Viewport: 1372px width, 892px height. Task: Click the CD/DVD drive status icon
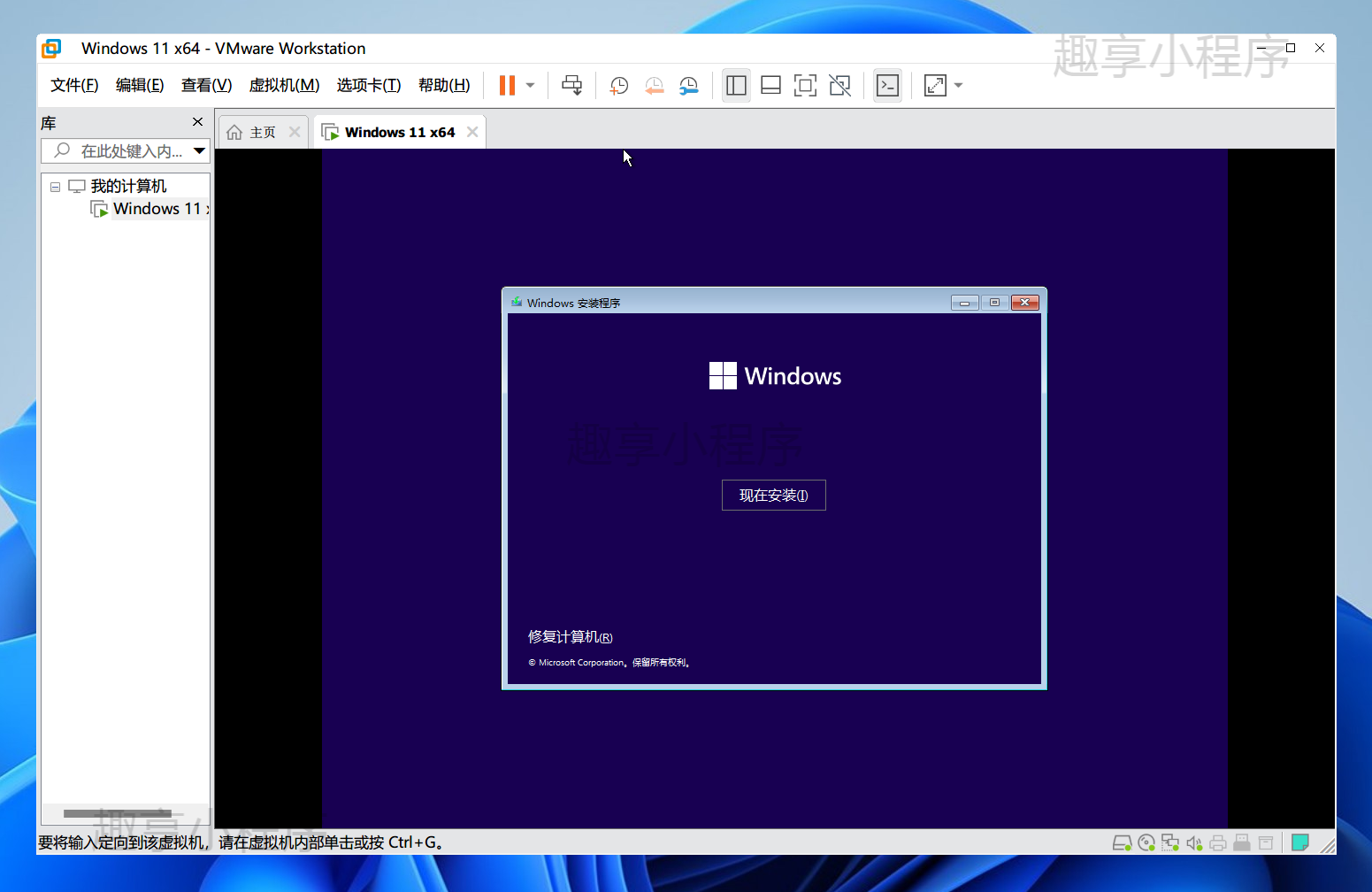[x=1146, y=842]
